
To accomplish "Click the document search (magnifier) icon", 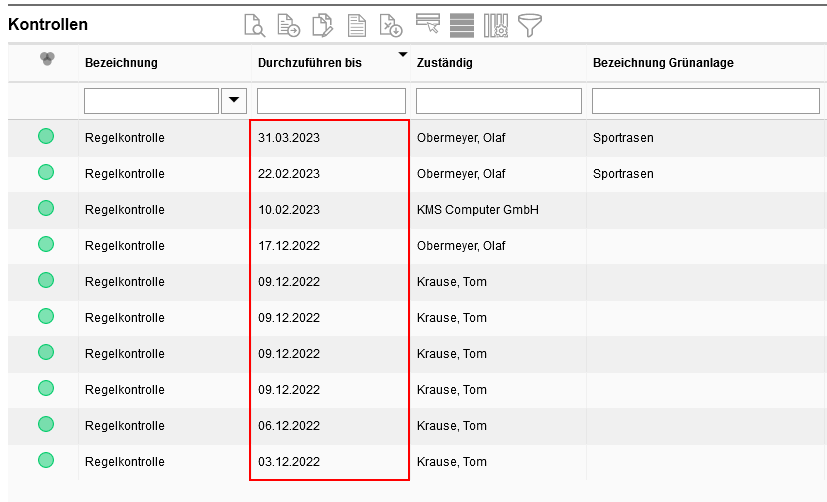I will click(255, 25).
